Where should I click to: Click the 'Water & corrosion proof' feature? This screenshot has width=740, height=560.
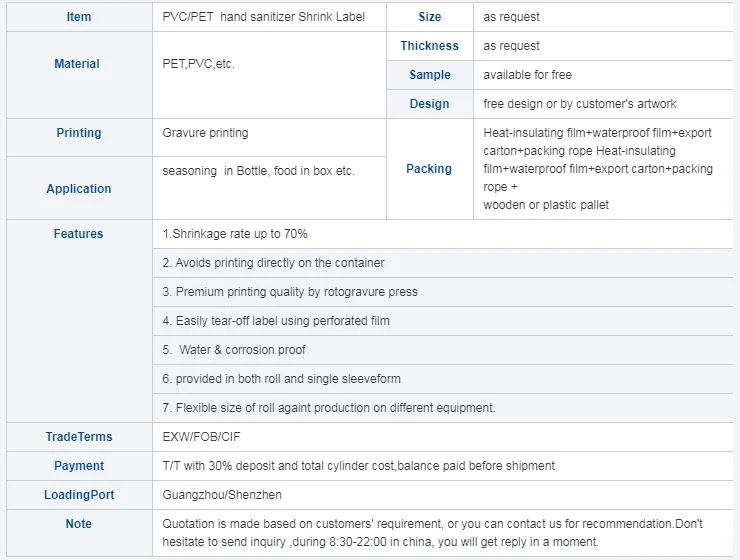pos(240,350)
